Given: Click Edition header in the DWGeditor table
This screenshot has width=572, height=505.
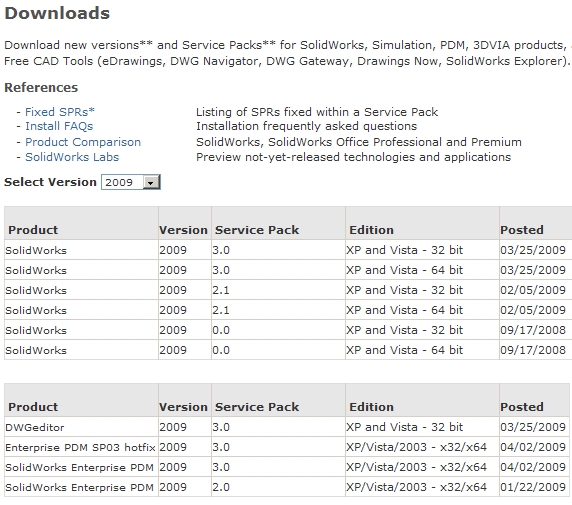Looking at the screenshot, I should coord(371,407).
